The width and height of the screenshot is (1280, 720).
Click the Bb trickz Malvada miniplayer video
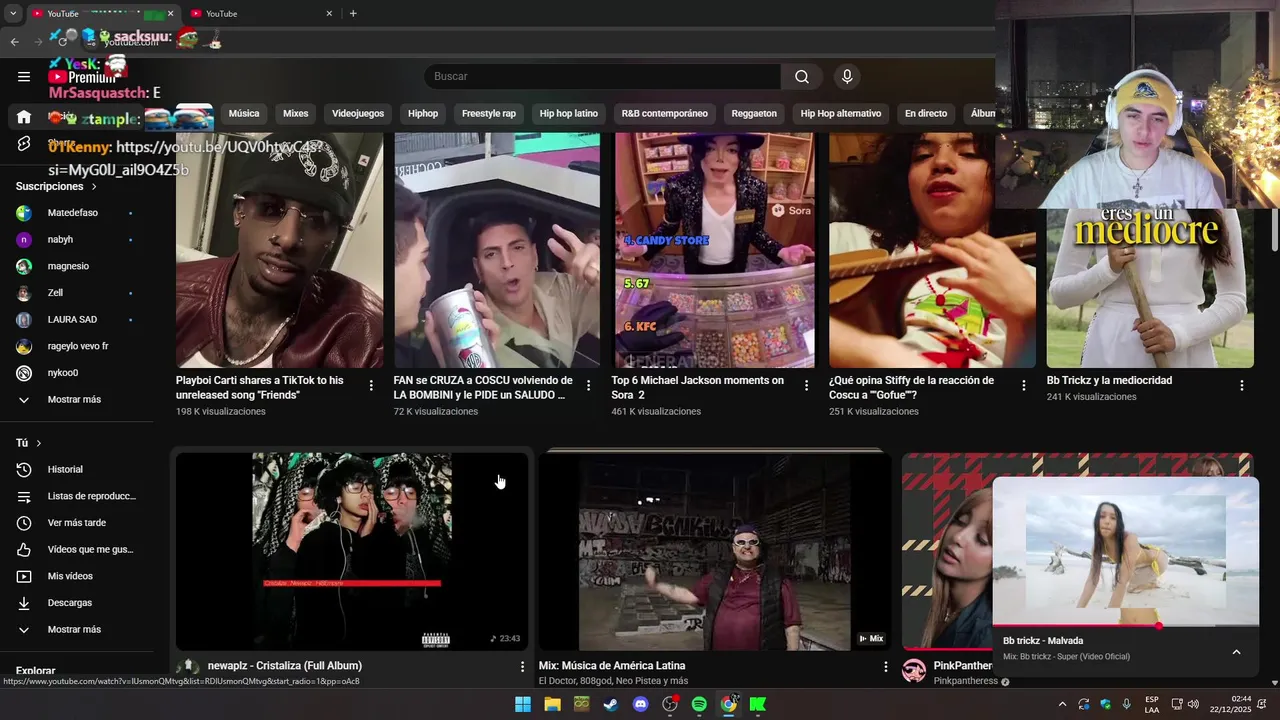pos(1126,551)
